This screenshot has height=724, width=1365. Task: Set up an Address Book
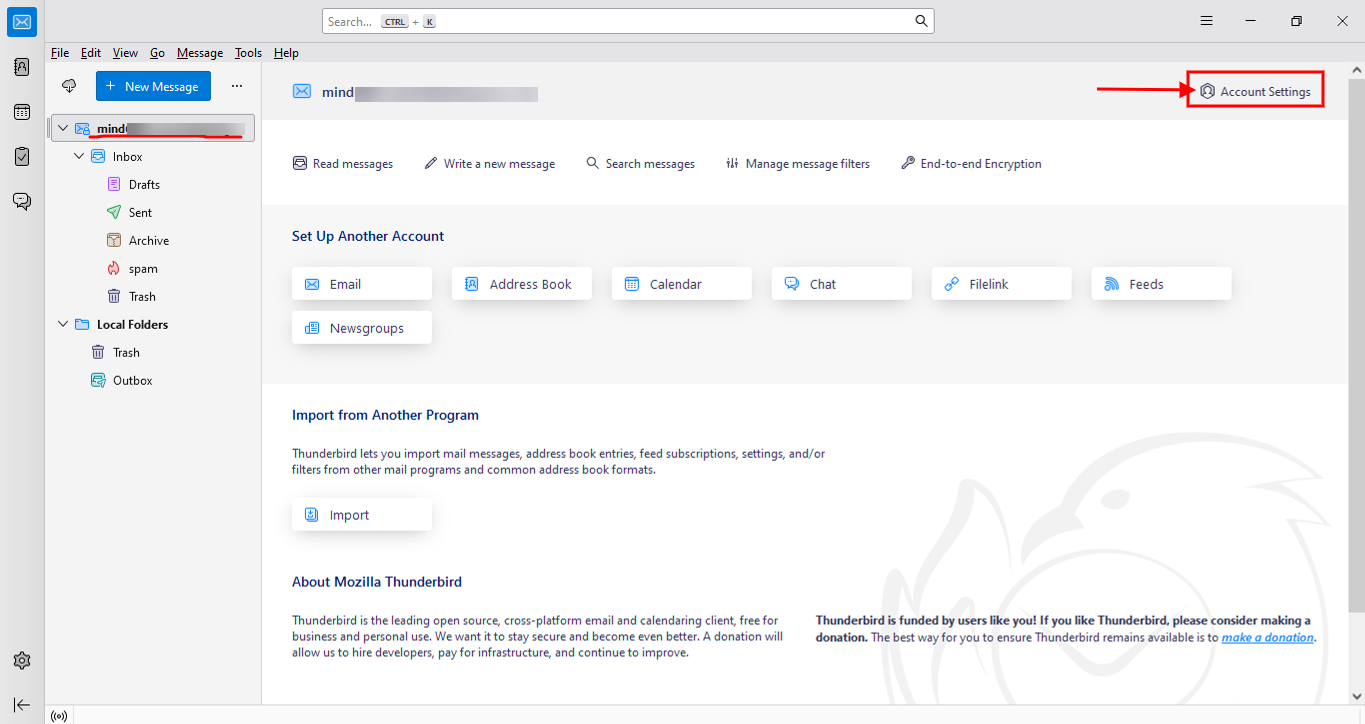click(522, 284)
